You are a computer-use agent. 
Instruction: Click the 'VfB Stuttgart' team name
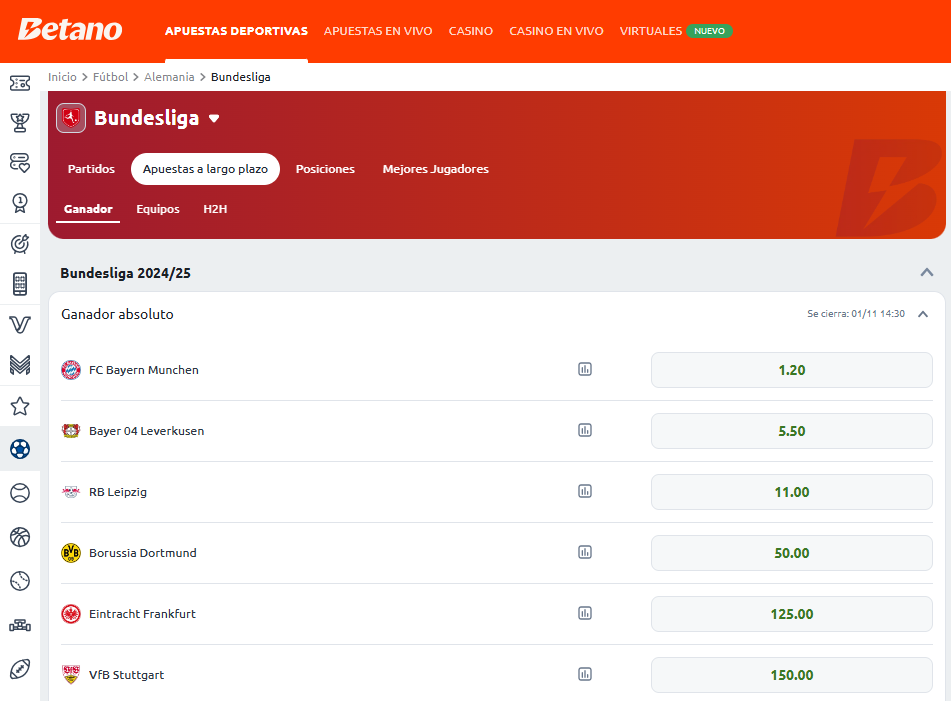click(x=127, y=675)
